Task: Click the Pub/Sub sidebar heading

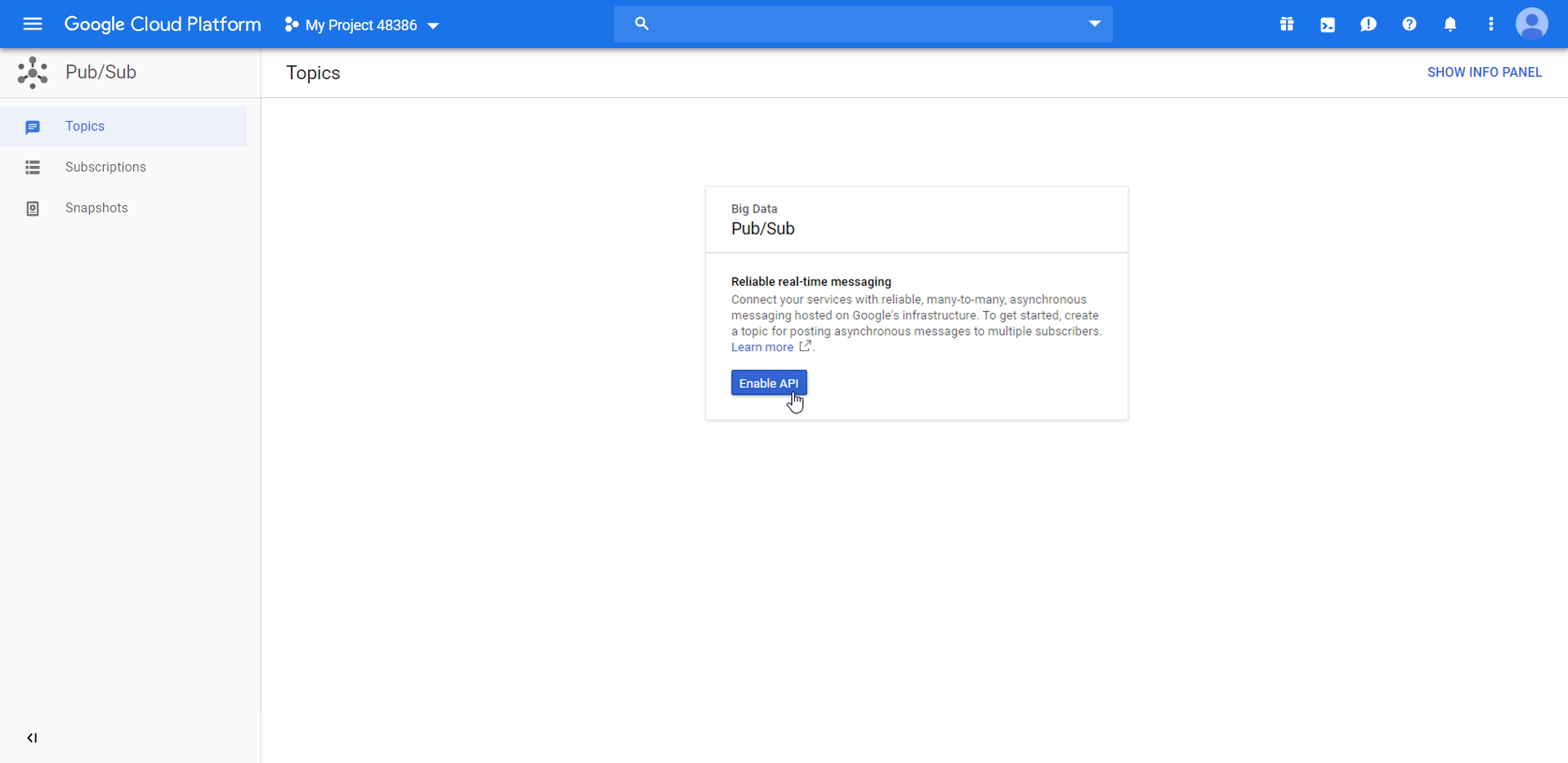Action: (x=101, y=72)
